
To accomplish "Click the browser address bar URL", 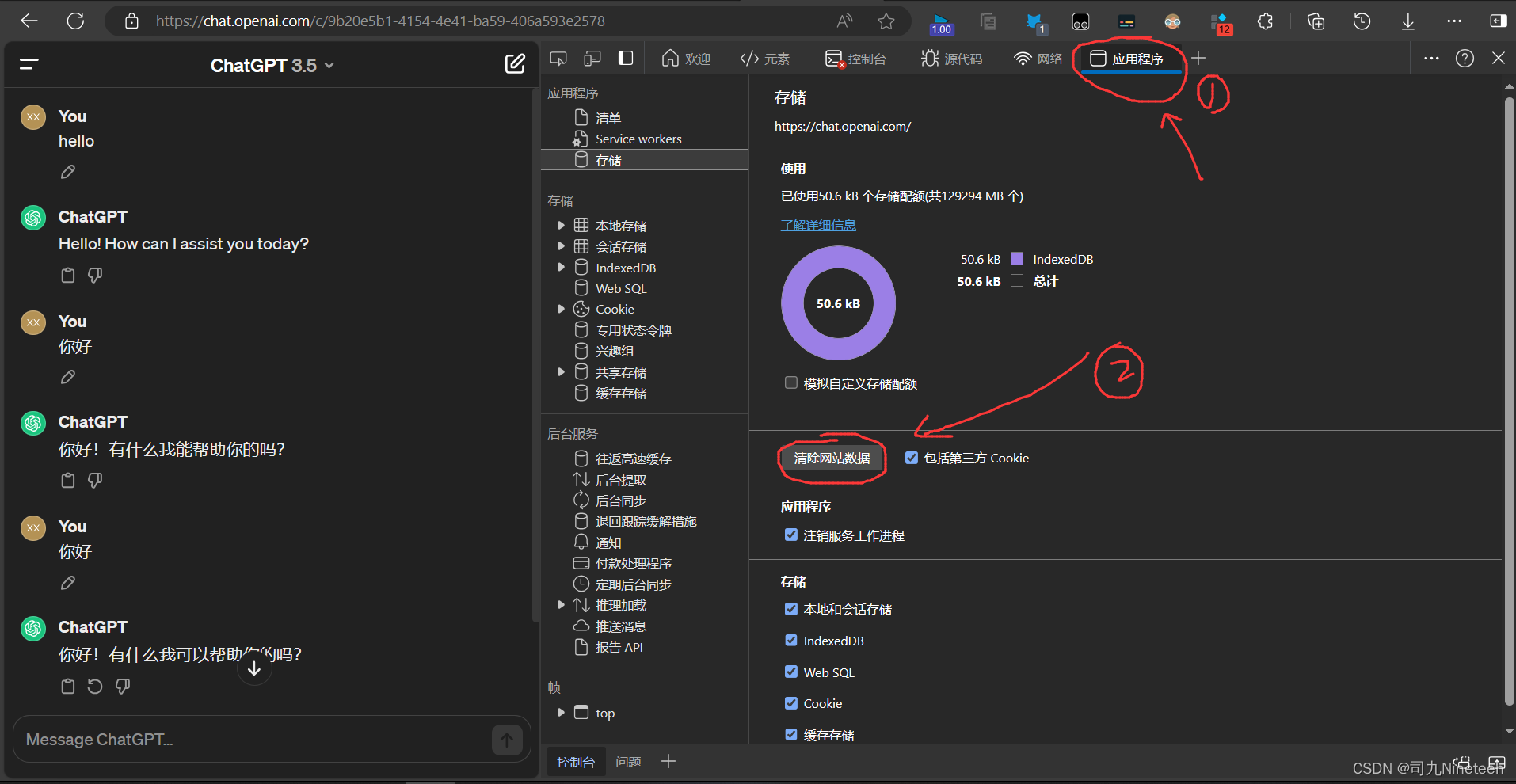I will point(380,21).
